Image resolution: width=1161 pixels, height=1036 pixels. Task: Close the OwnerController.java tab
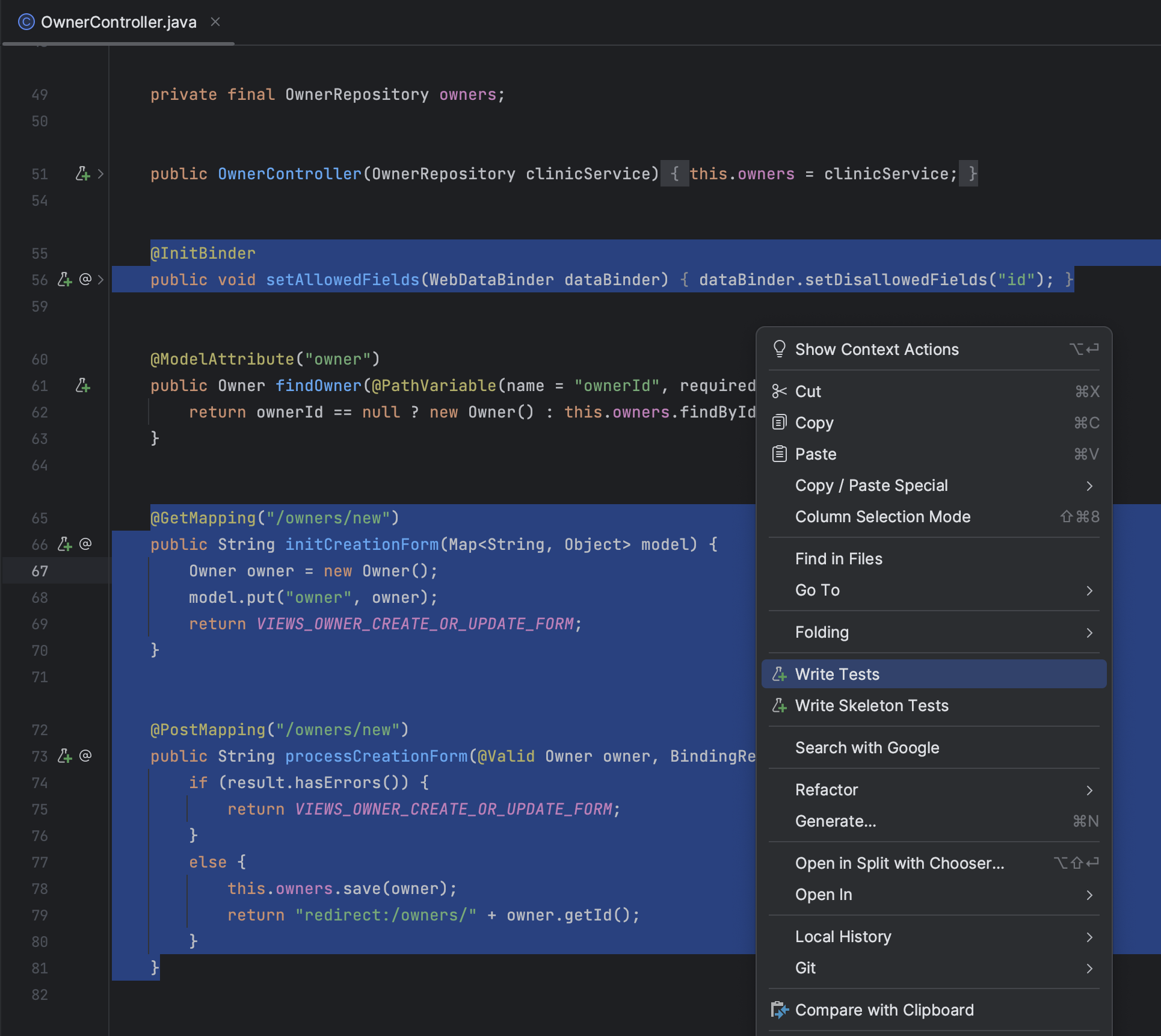(x=215, y=22)
